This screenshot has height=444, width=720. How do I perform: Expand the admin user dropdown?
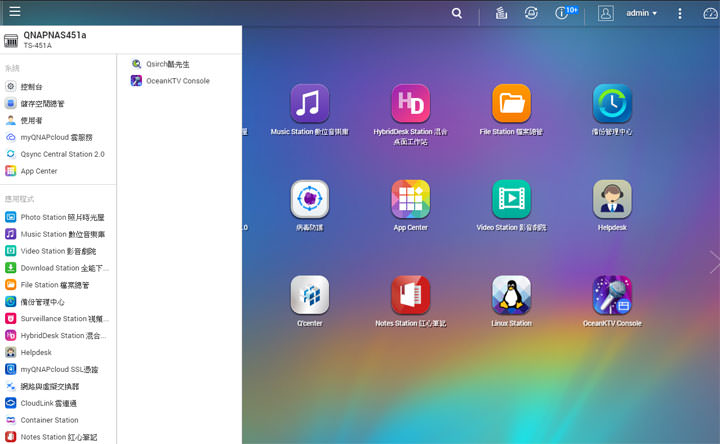coord(641,13)
